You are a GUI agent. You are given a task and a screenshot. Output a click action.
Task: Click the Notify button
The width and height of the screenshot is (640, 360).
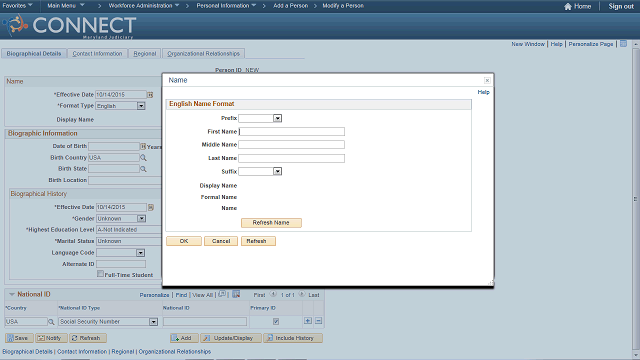click(x=51, y=338)
